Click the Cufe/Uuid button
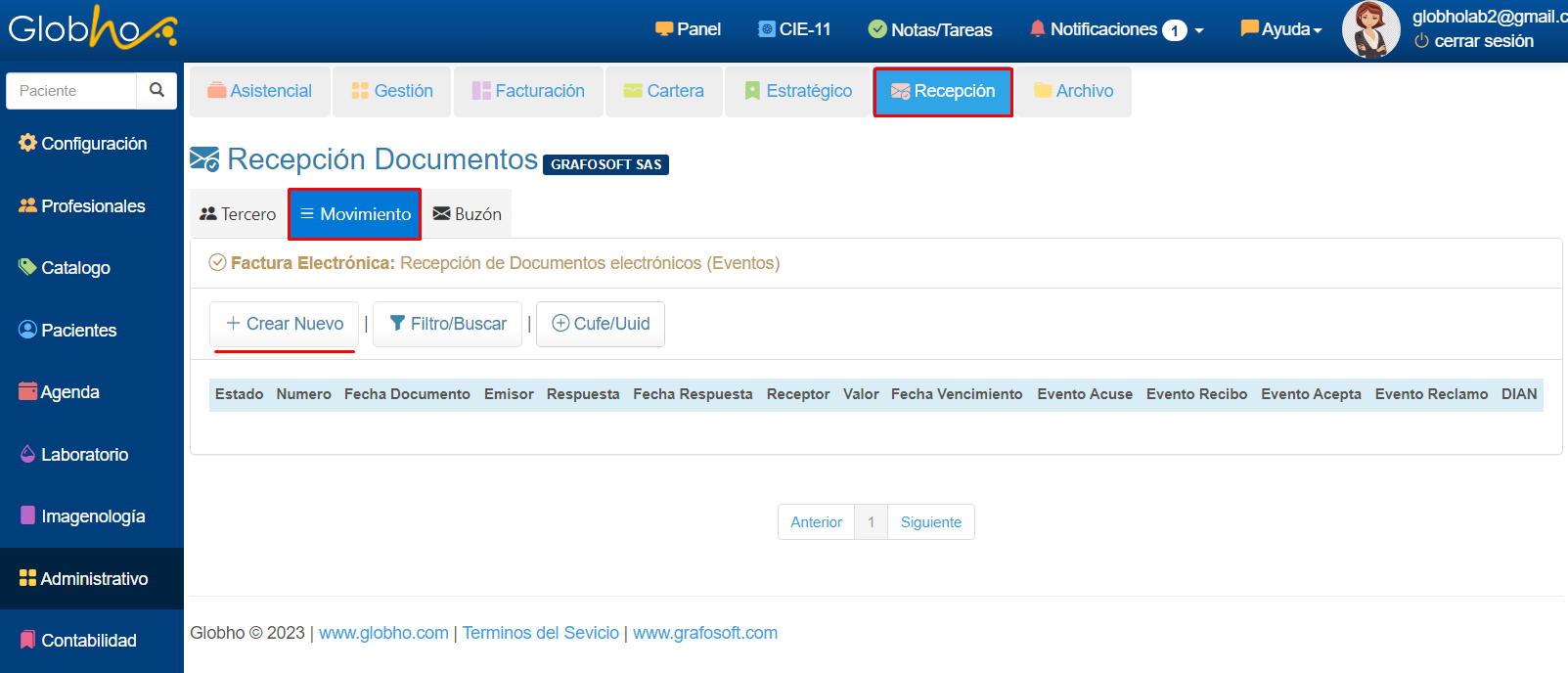Screen dimensions: 1568x673 pyautogui.click(x=601, y=324)
